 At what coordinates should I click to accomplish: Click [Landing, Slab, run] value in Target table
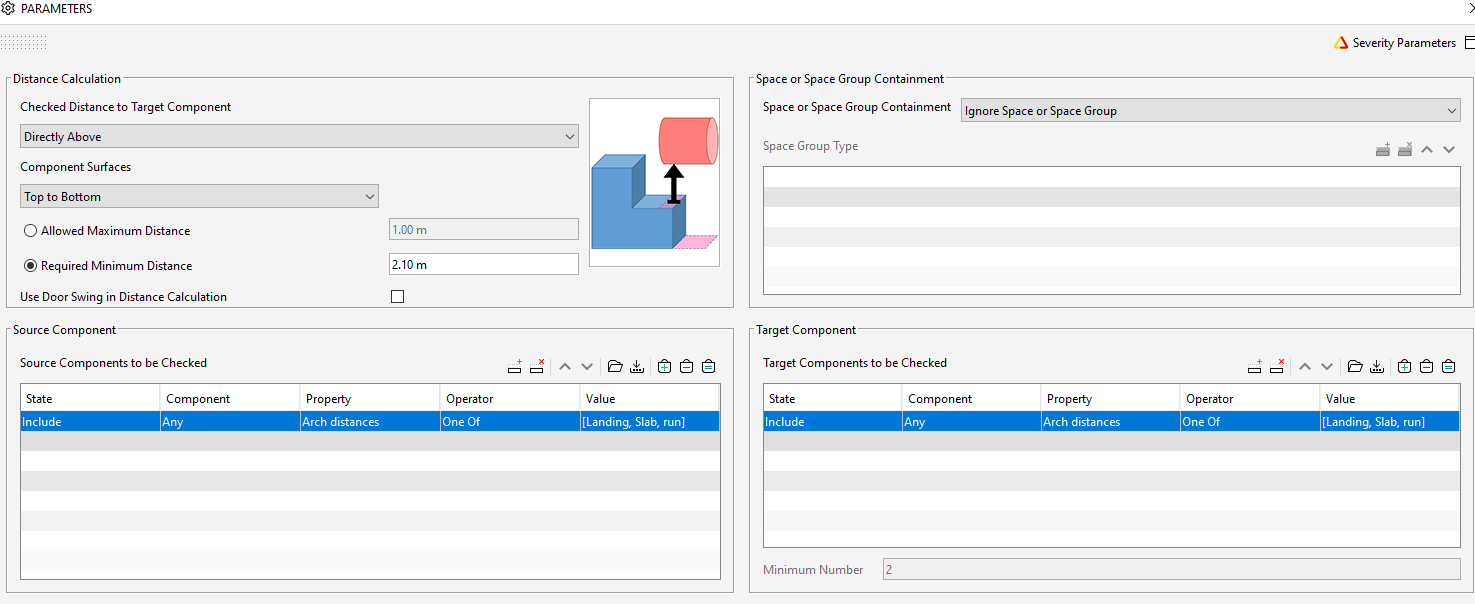pyautogui.click(x=1390, y=422)
